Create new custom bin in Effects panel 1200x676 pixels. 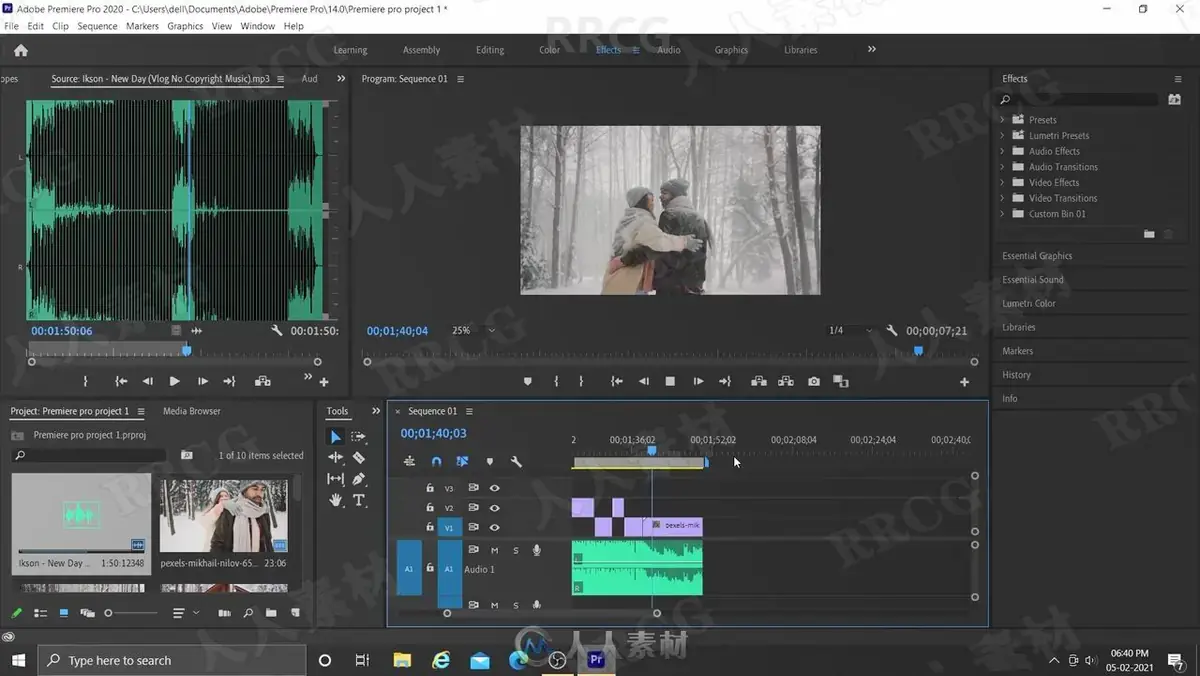(1149, 234)
